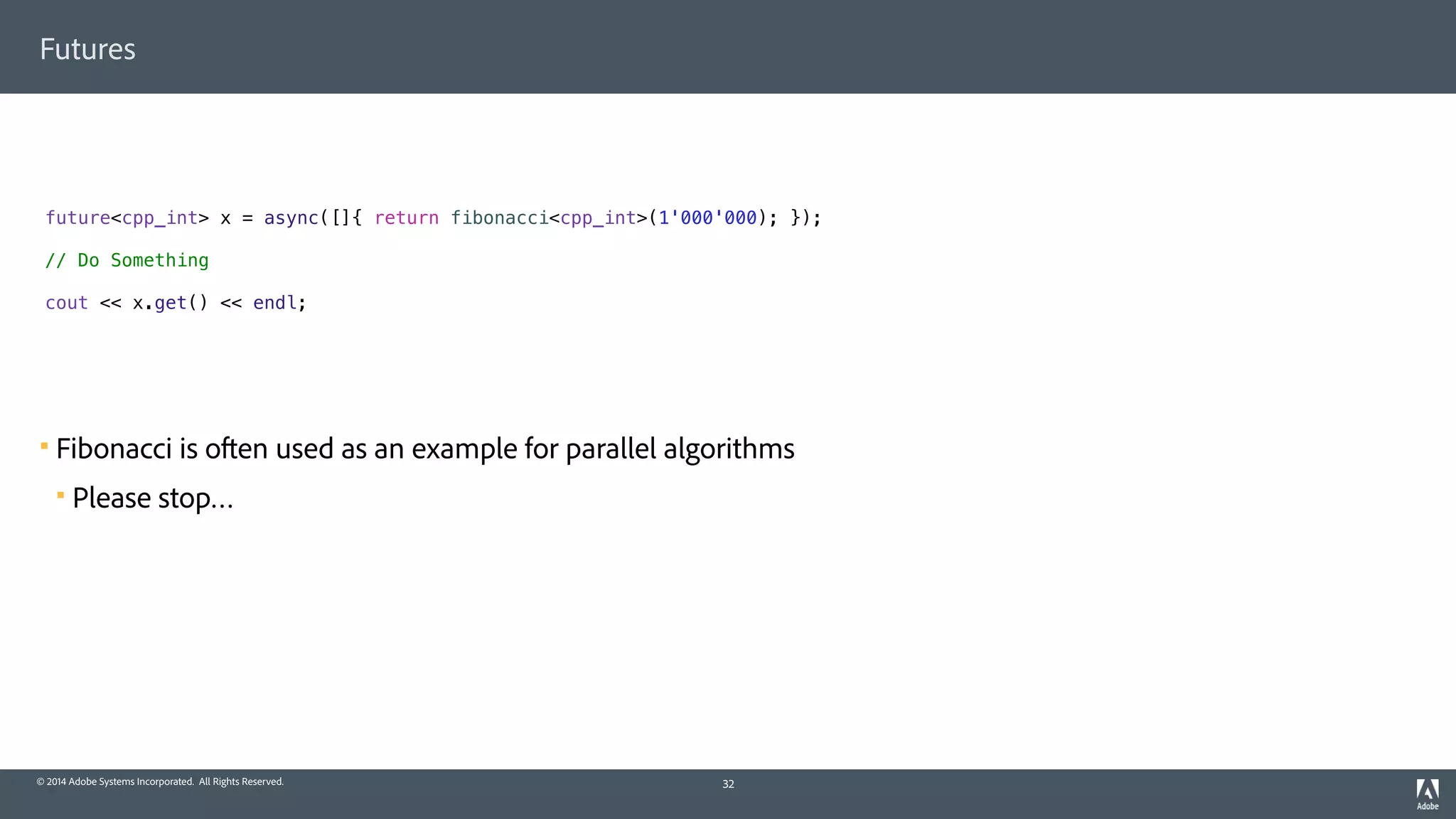Click the green Do Something comment

(x=127, y=260)
